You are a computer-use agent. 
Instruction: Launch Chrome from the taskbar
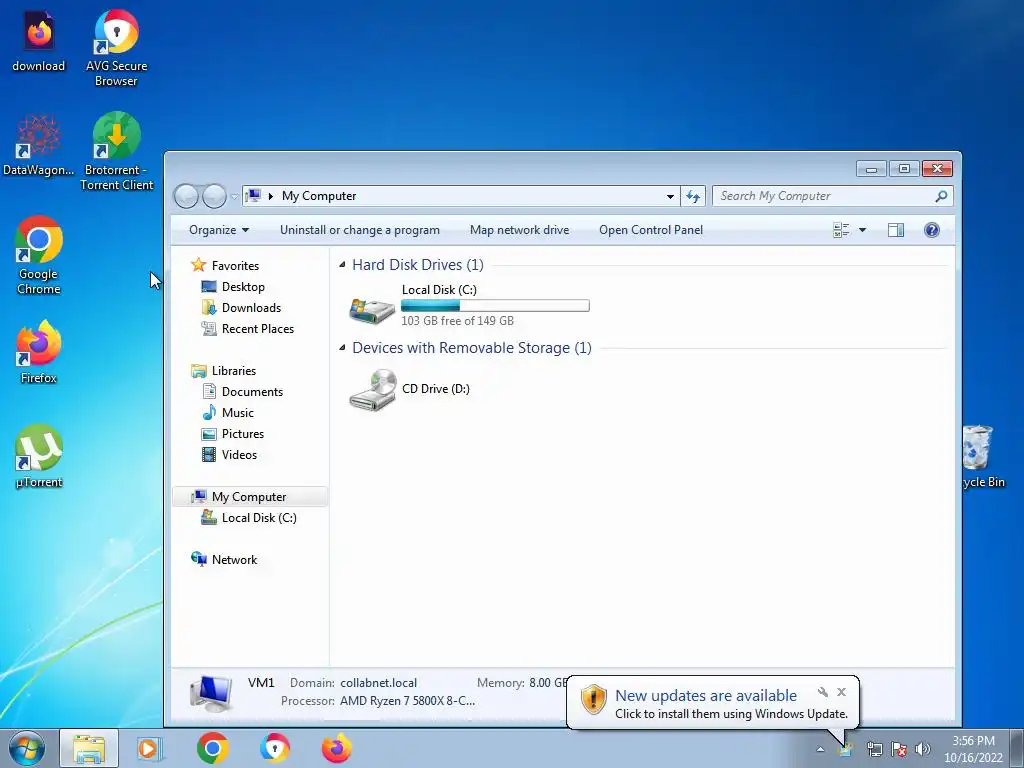pyautogui.click(x=212, y=748)
